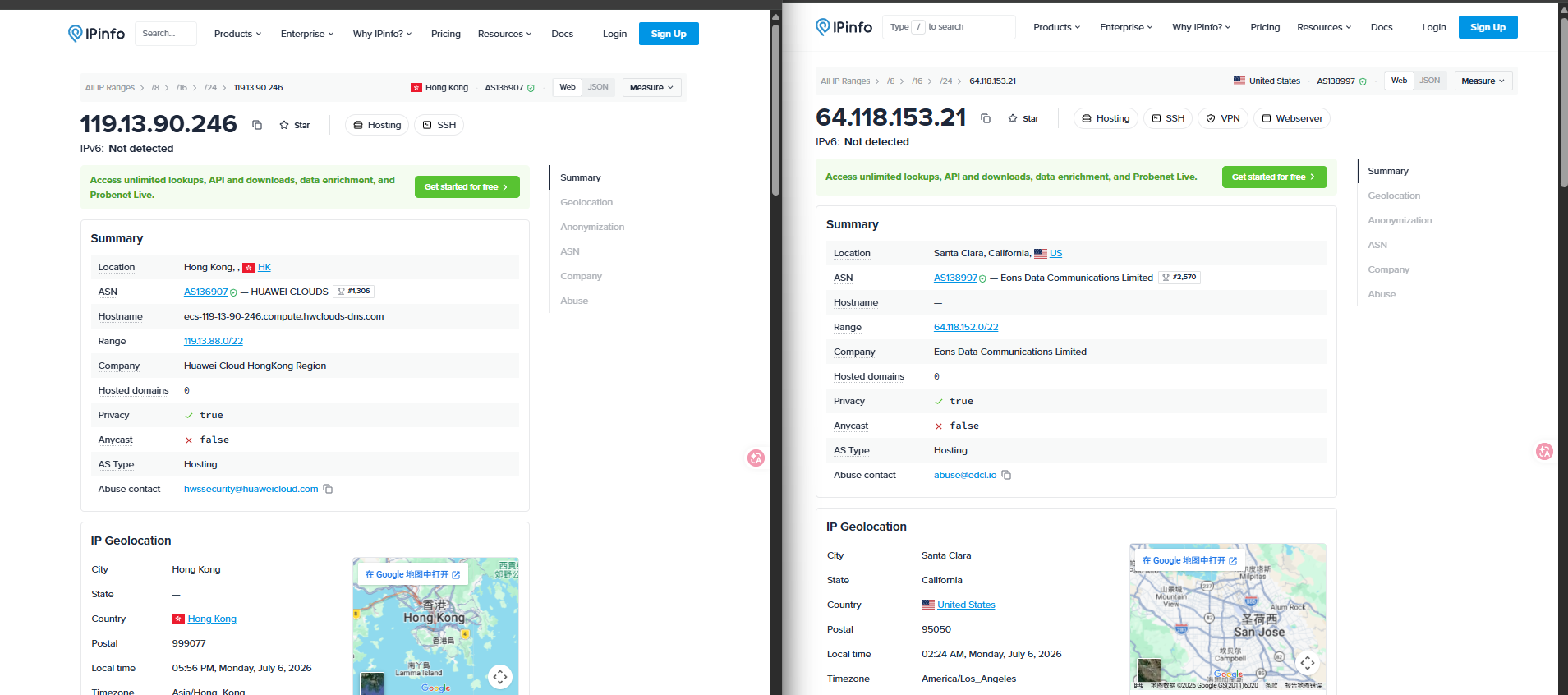Click Sign Up button in left window
The height and width of the screenshot is (695, 1568).
(x=669, y=34)
